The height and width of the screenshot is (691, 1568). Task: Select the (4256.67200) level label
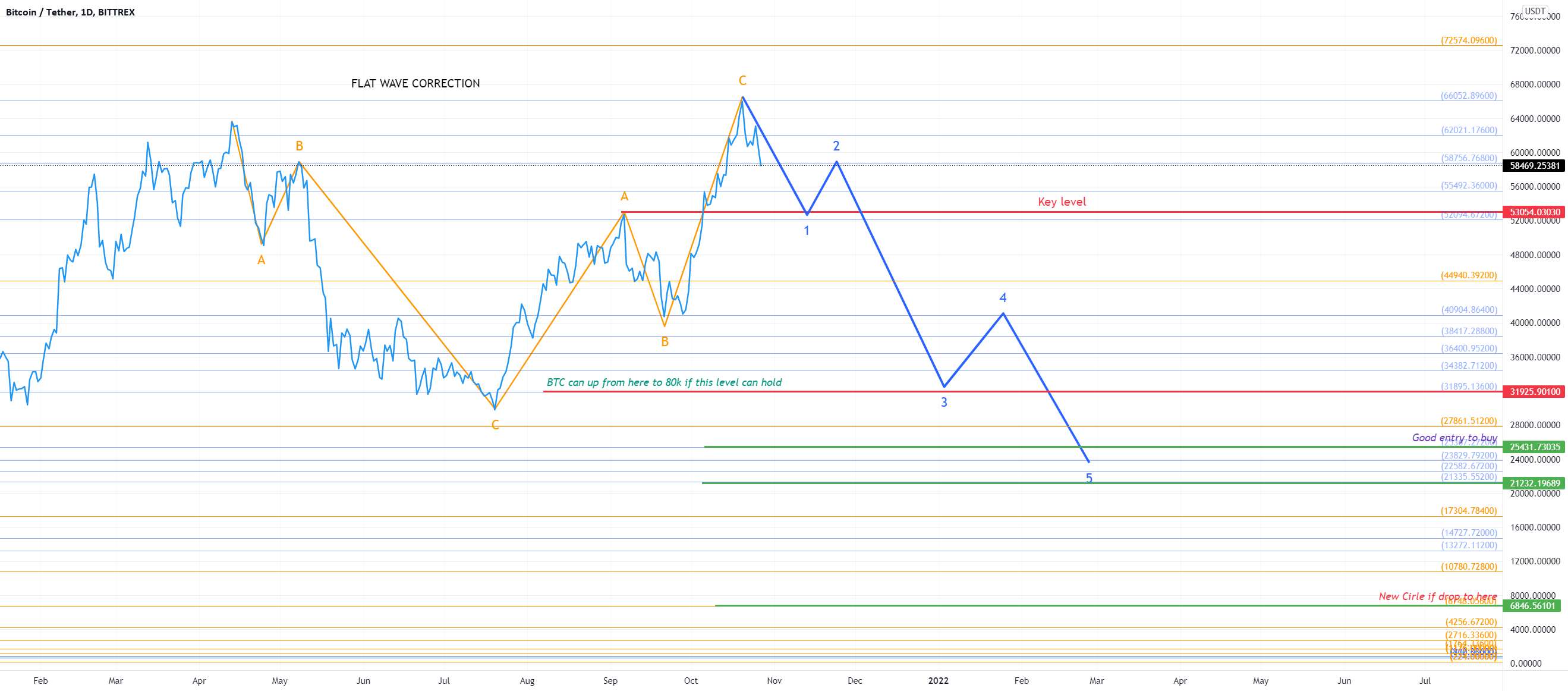click(x=1471, y=621)
